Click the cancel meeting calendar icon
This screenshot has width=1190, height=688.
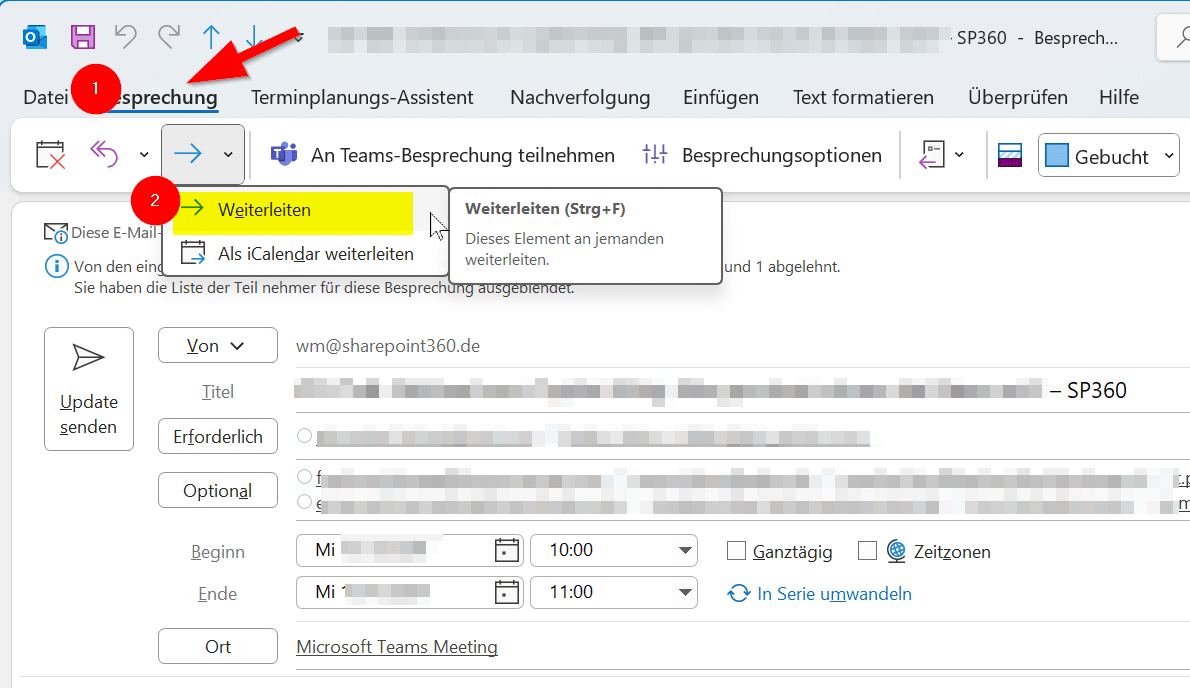click(50, 155)
